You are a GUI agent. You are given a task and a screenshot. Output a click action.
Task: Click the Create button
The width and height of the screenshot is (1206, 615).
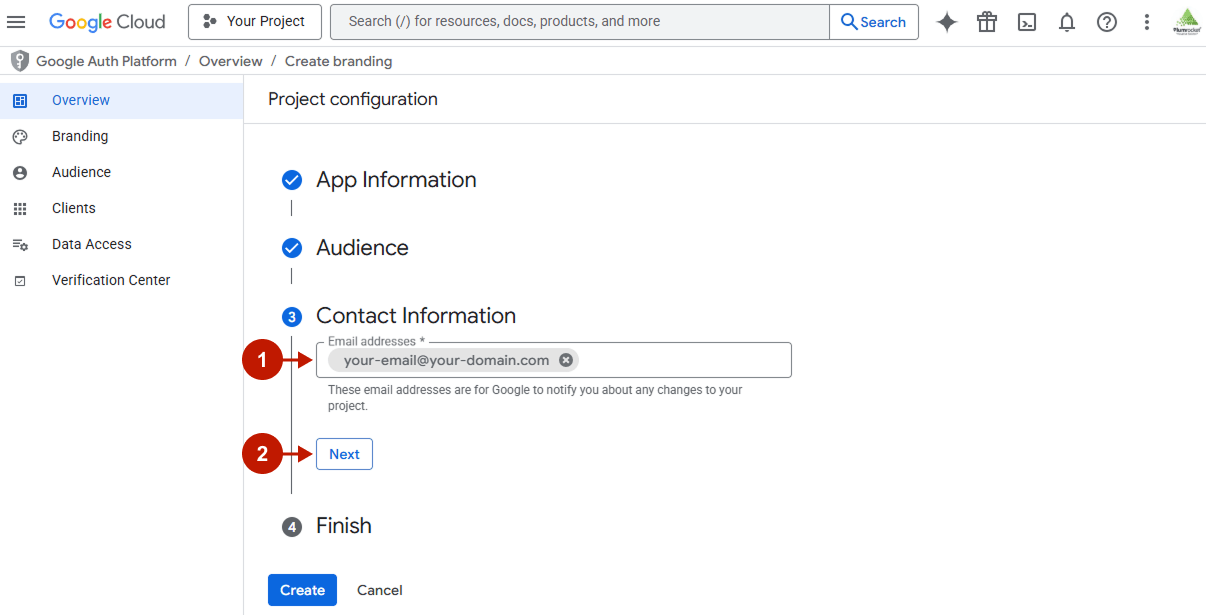coord(302,590)
